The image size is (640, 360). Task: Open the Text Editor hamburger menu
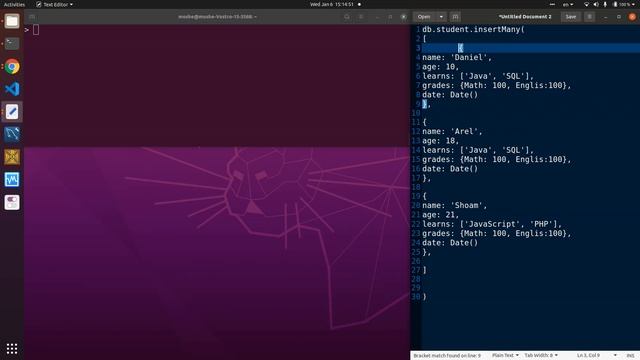589,17
